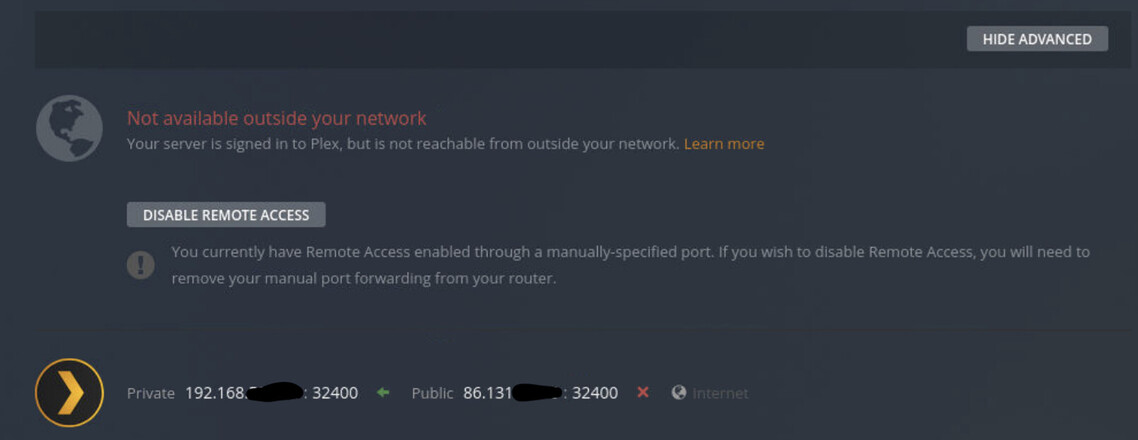Click the Public label
The height and width of the screenshot is (440, 1138).
[x=432, y=394]
